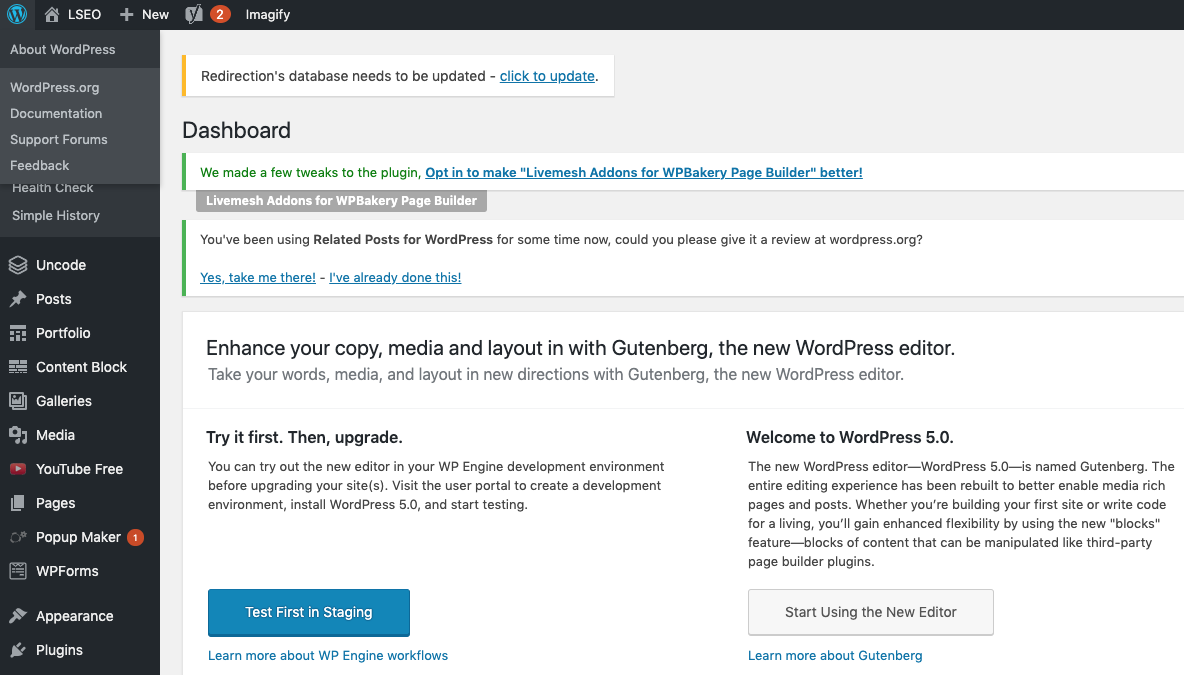Image resolution: width=1184 pixels, height=675 pixels.
Task: Open the Media library icon
Action: [18, 435]
